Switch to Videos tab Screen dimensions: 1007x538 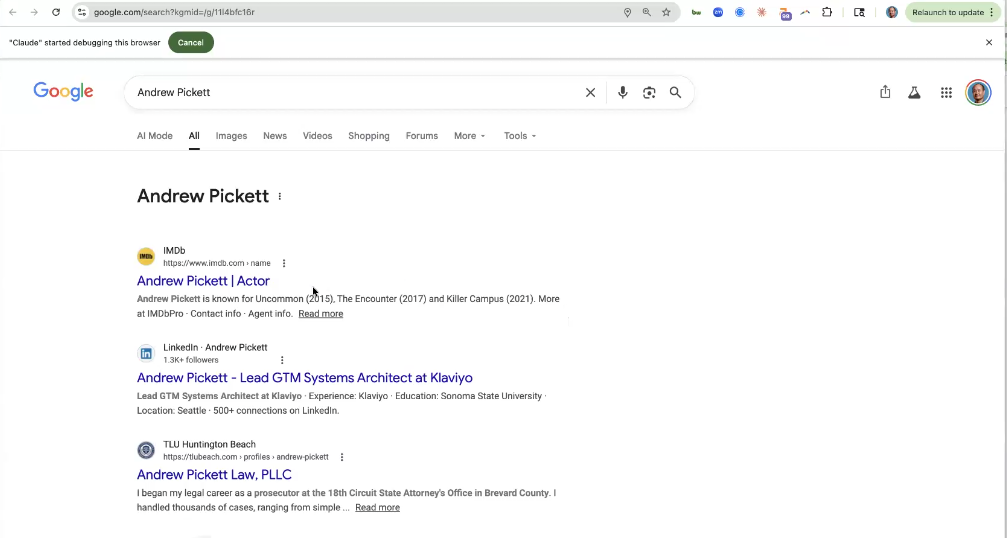pos(317,135)
